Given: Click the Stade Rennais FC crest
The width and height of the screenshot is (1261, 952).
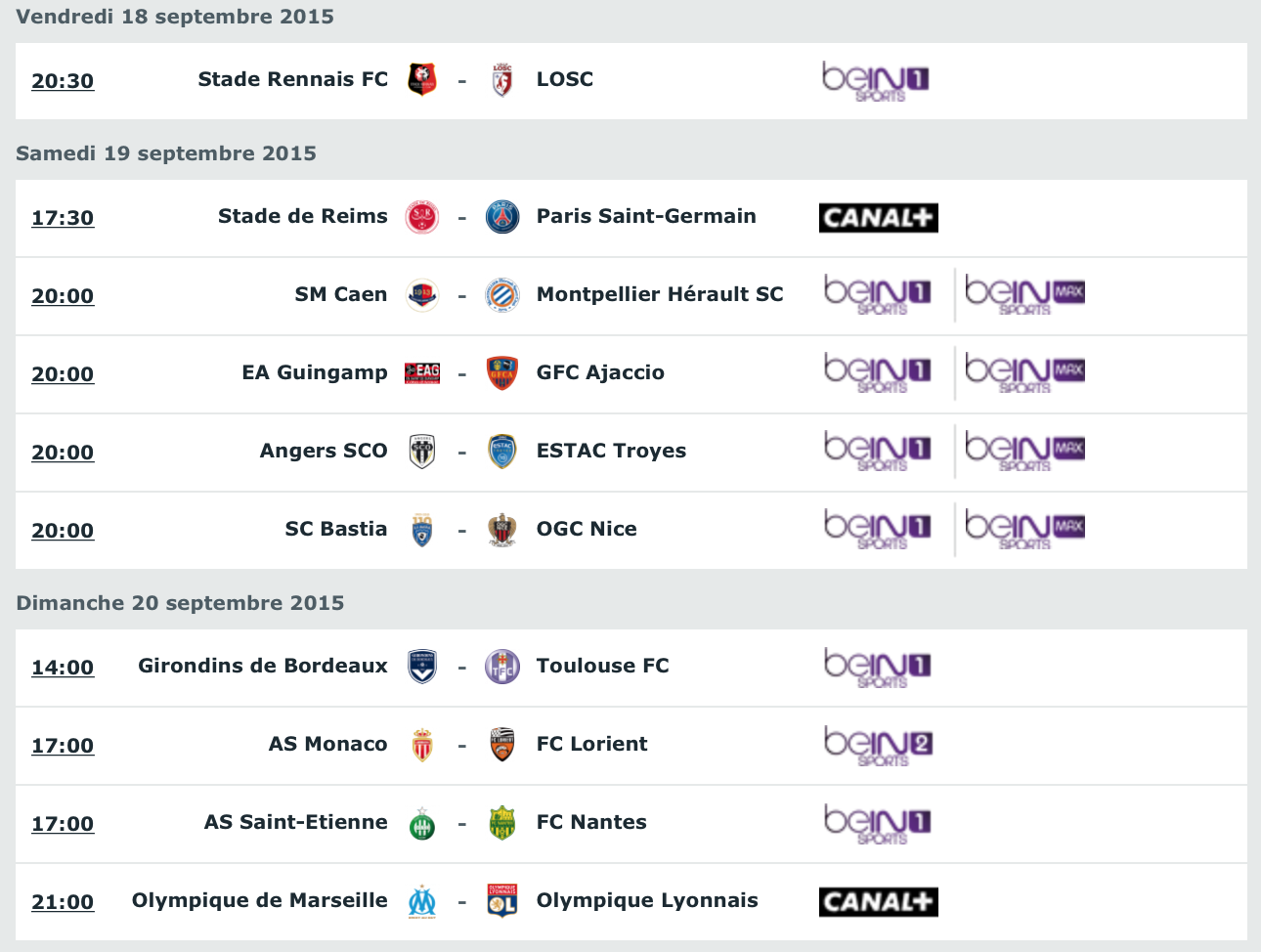Looking at the screenshot, I should pos(420,79).
